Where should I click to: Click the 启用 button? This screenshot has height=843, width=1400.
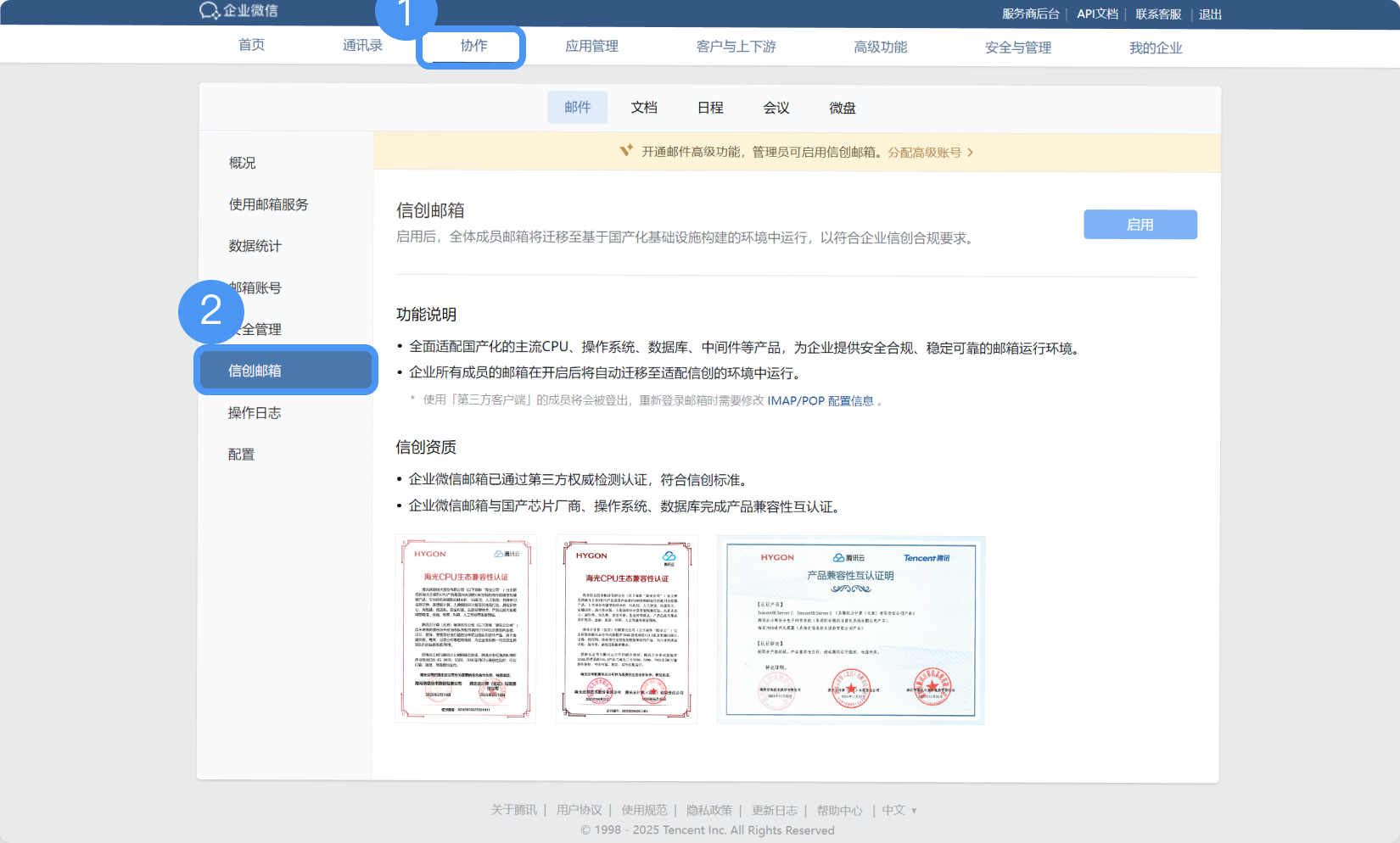[x=1140, y=225]
